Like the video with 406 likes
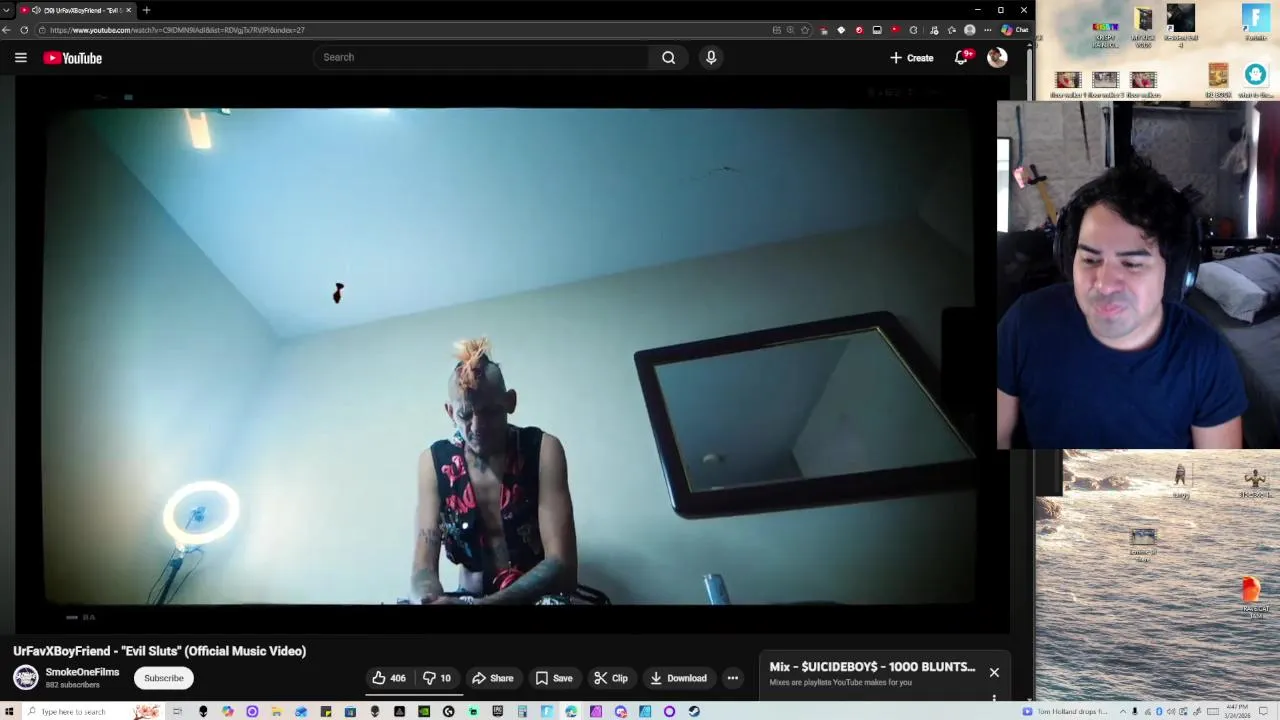Screen dimensions: 1280x720 [389, 678]
